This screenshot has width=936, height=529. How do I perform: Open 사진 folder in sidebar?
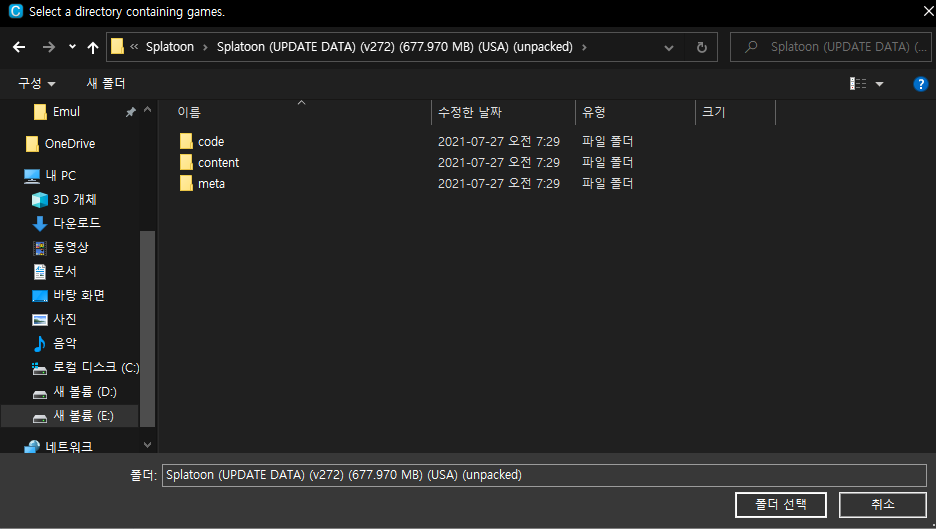64,319
